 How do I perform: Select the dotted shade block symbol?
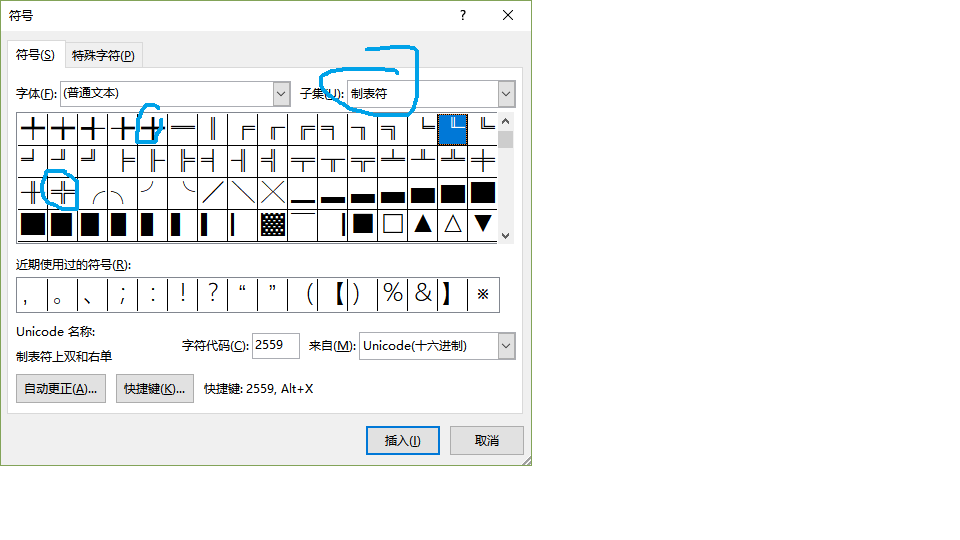272,225
